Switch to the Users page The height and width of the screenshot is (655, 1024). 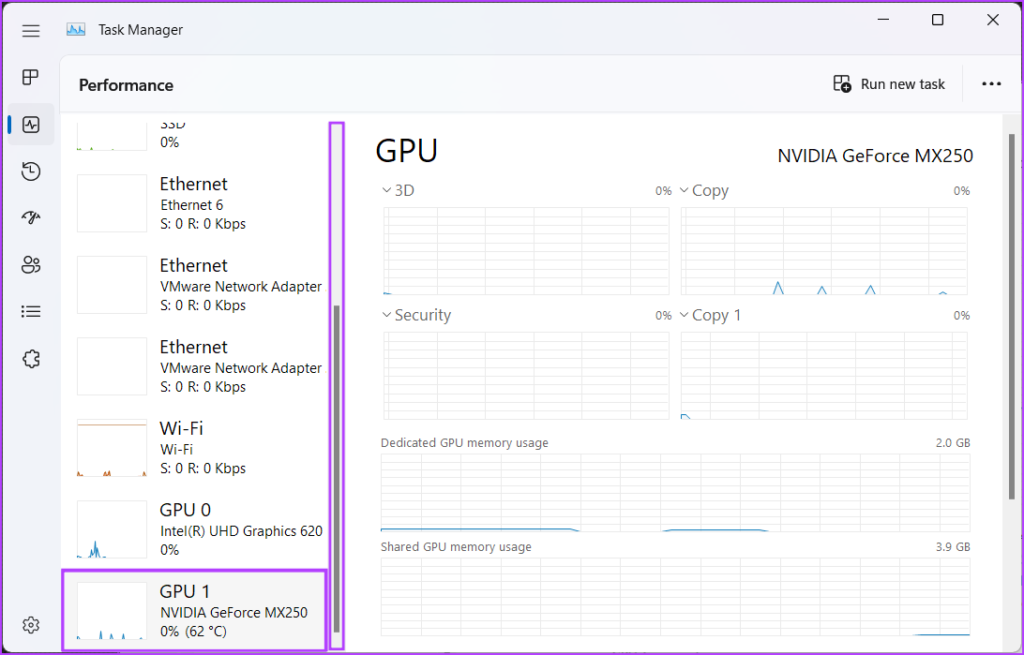[31, 265]
